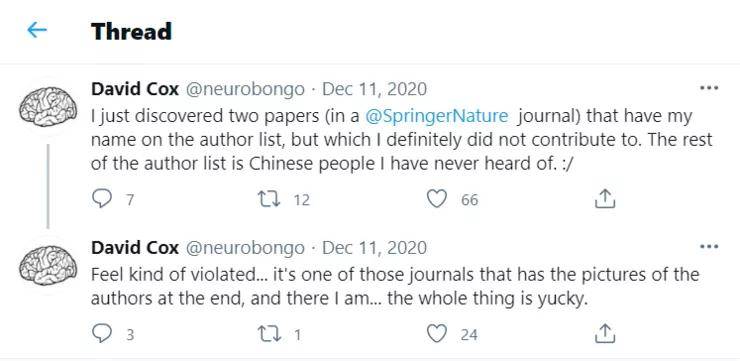
Task: Retweet the first tweet with 12 retweets
Action: [x=269, y=199]
